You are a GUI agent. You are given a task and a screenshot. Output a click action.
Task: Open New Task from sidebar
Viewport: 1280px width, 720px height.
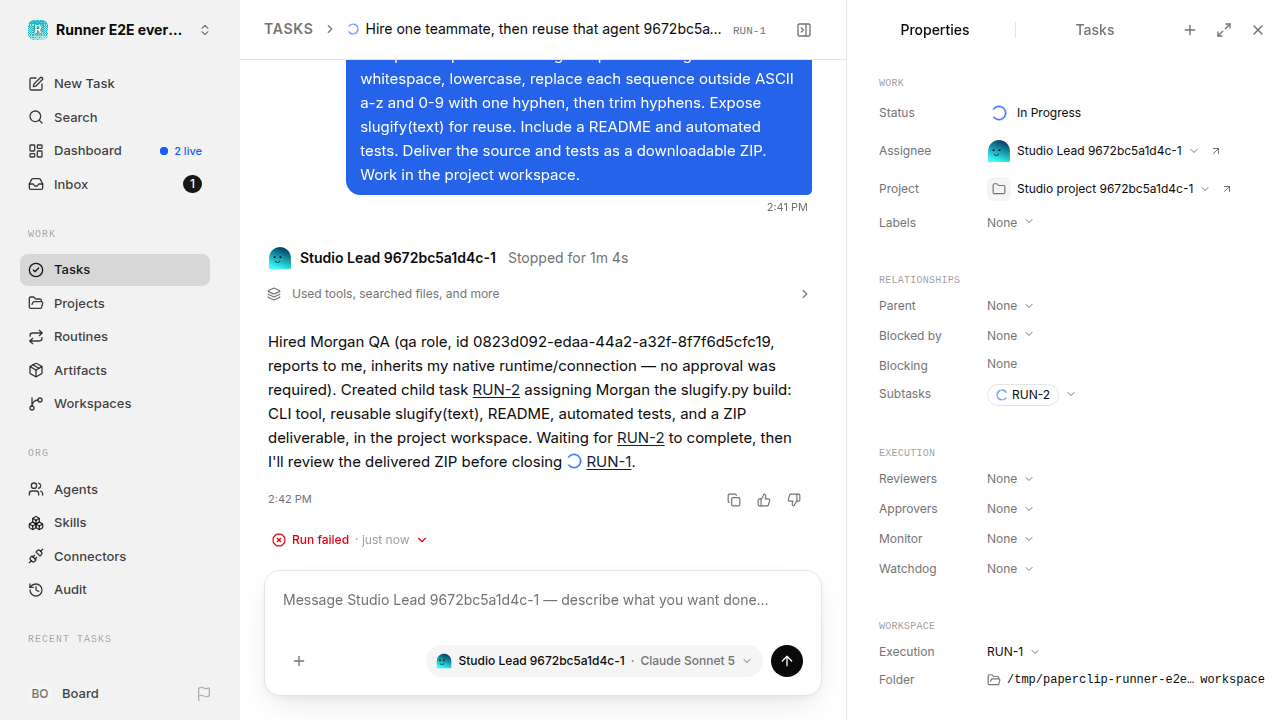tap(115, 84)
